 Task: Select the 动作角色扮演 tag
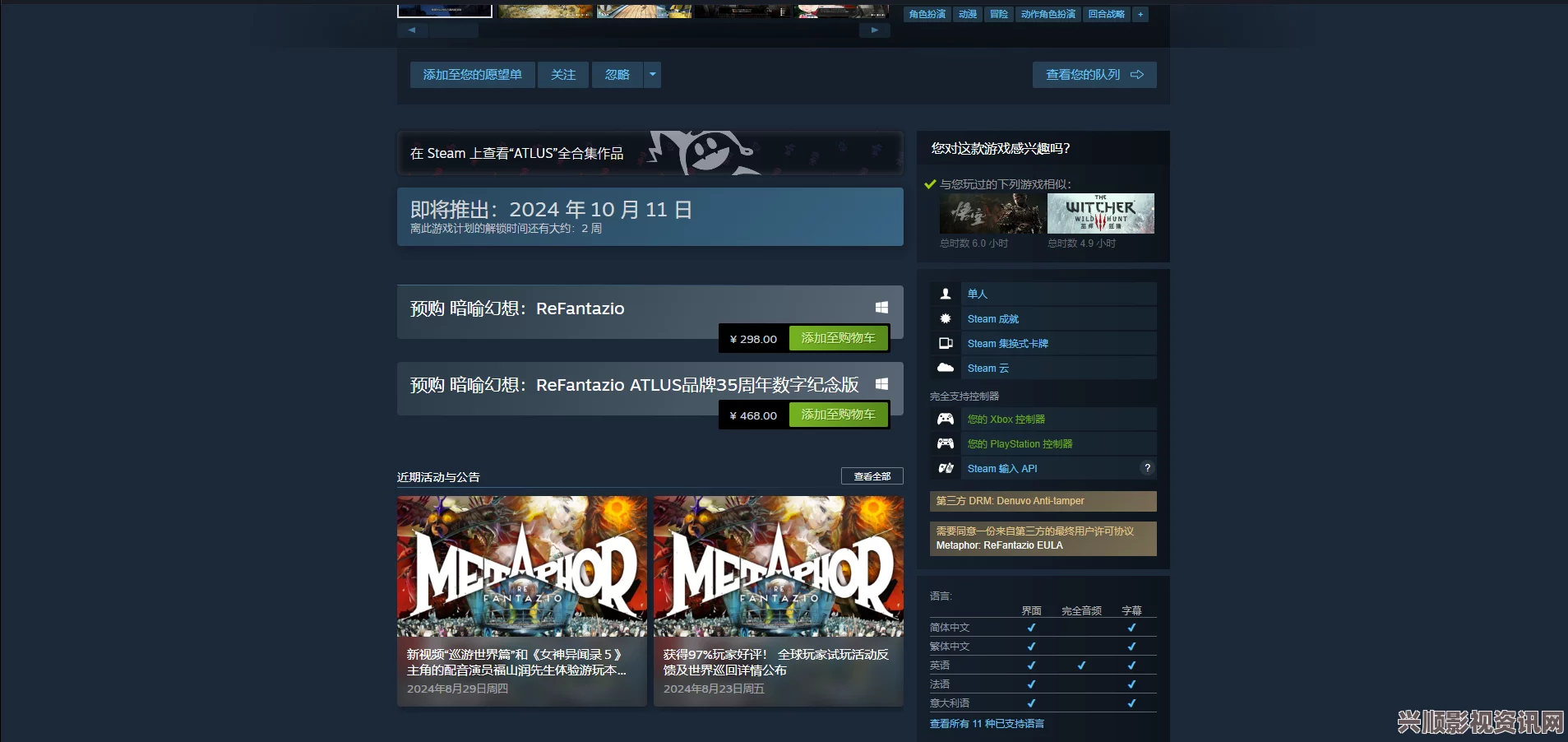click(1048, 14)
